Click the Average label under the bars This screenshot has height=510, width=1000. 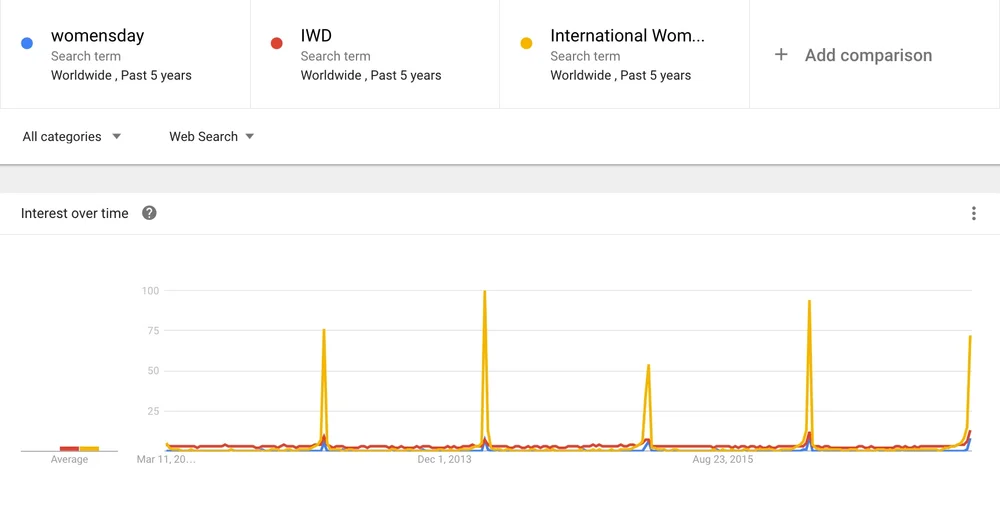70,460
